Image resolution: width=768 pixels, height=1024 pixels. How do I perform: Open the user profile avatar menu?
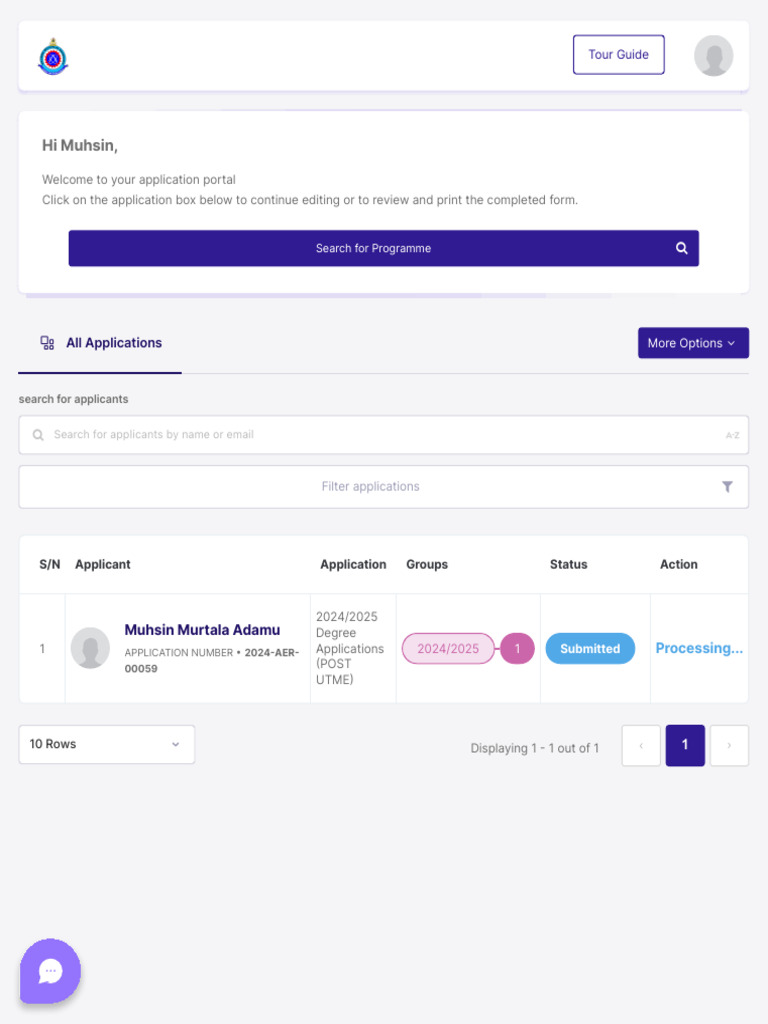(x=713, y=56)
